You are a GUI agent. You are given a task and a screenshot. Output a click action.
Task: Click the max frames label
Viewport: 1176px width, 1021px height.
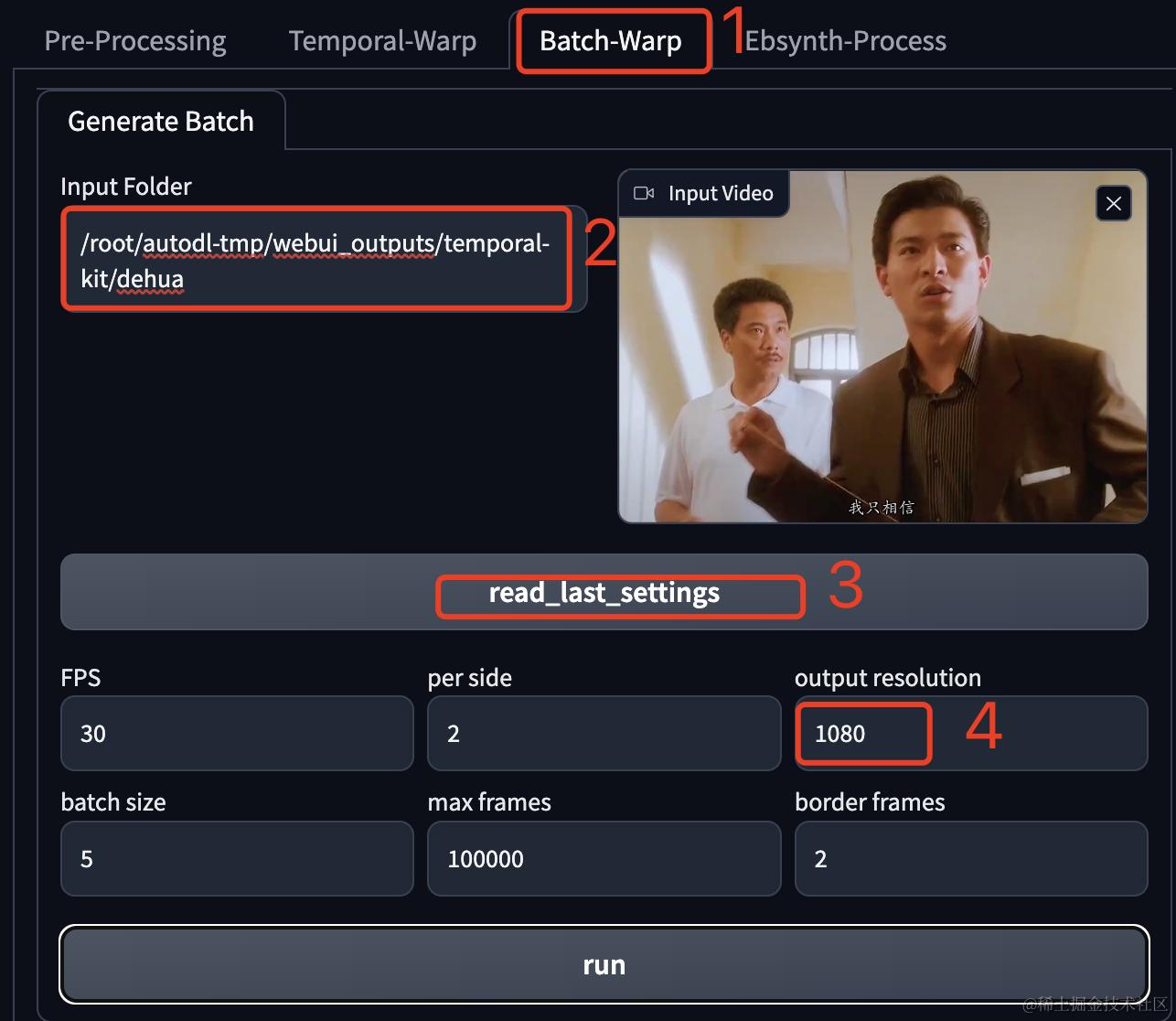(x=489, y=802)
